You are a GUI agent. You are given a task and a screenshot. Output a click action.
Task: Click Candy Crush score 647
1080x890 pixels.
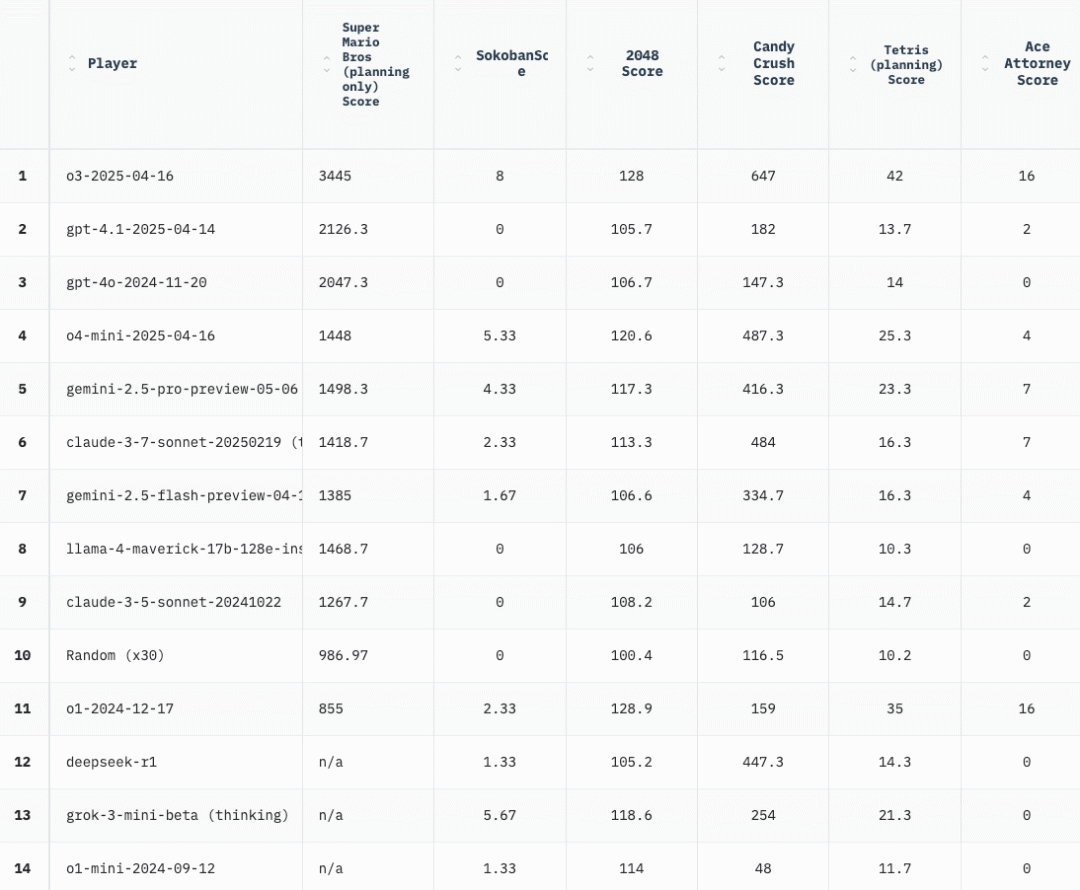tap(763, 176)
